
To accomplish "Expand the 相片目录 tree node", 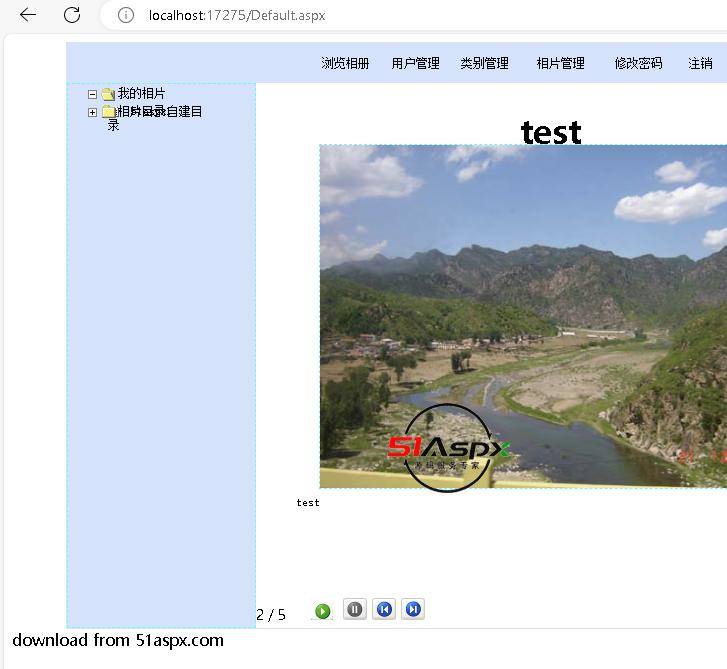I will coord(92,112).
